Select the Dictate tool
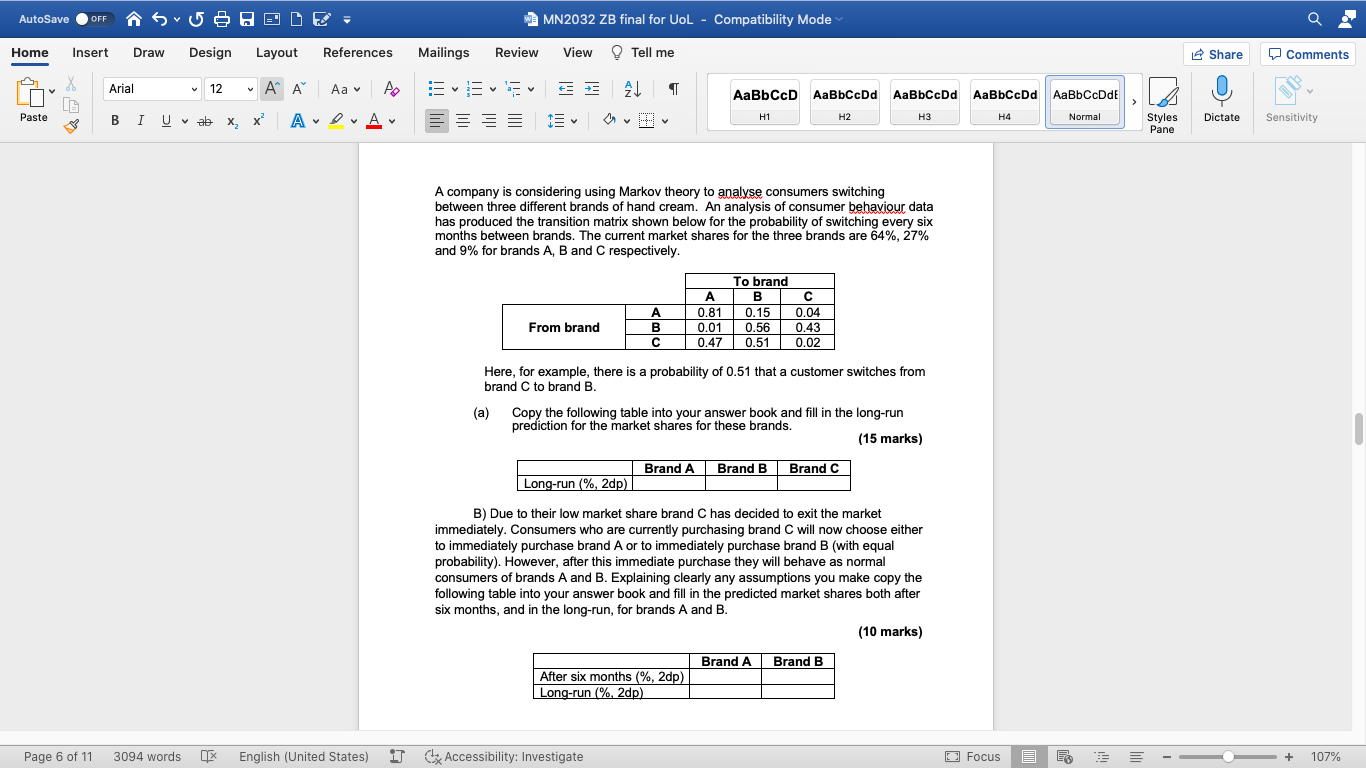 coord(1220,100)
